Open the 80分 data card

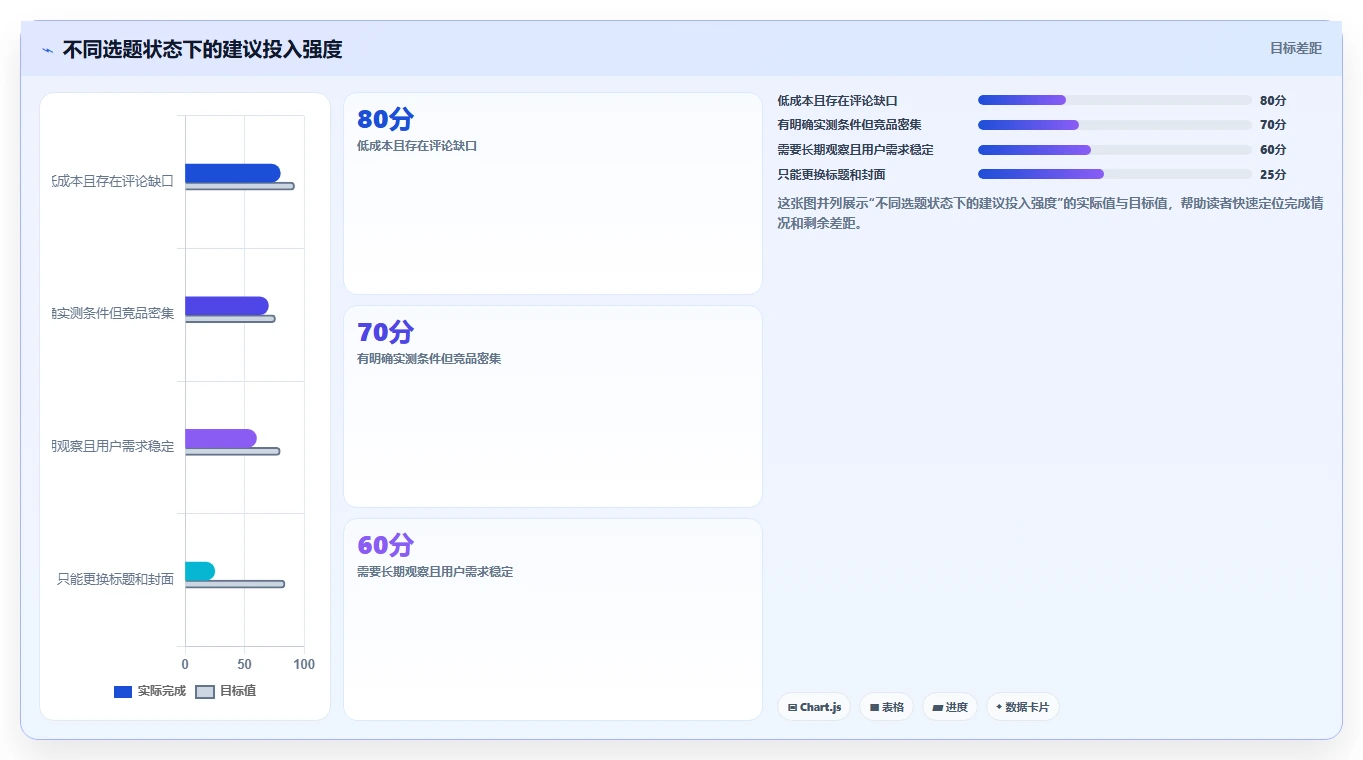[x=553, y=194]
